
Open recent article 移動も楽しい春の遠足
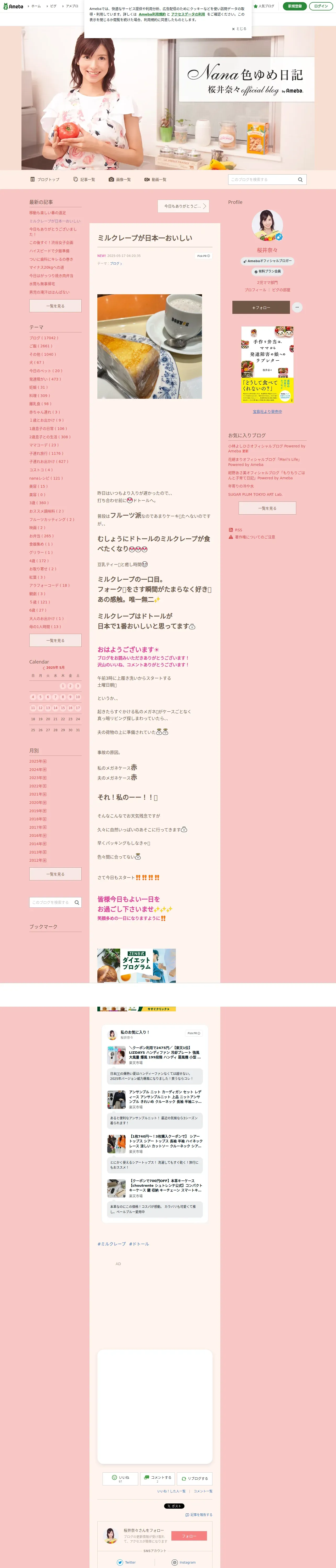tap(48, 213)
